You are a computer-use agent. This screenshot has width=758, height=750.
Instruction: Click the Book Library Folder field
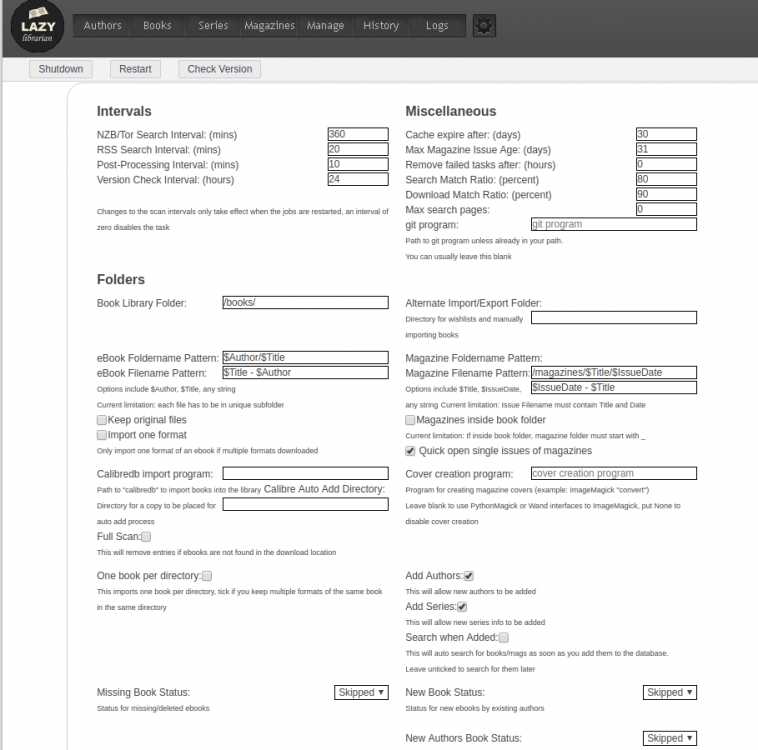305,302
